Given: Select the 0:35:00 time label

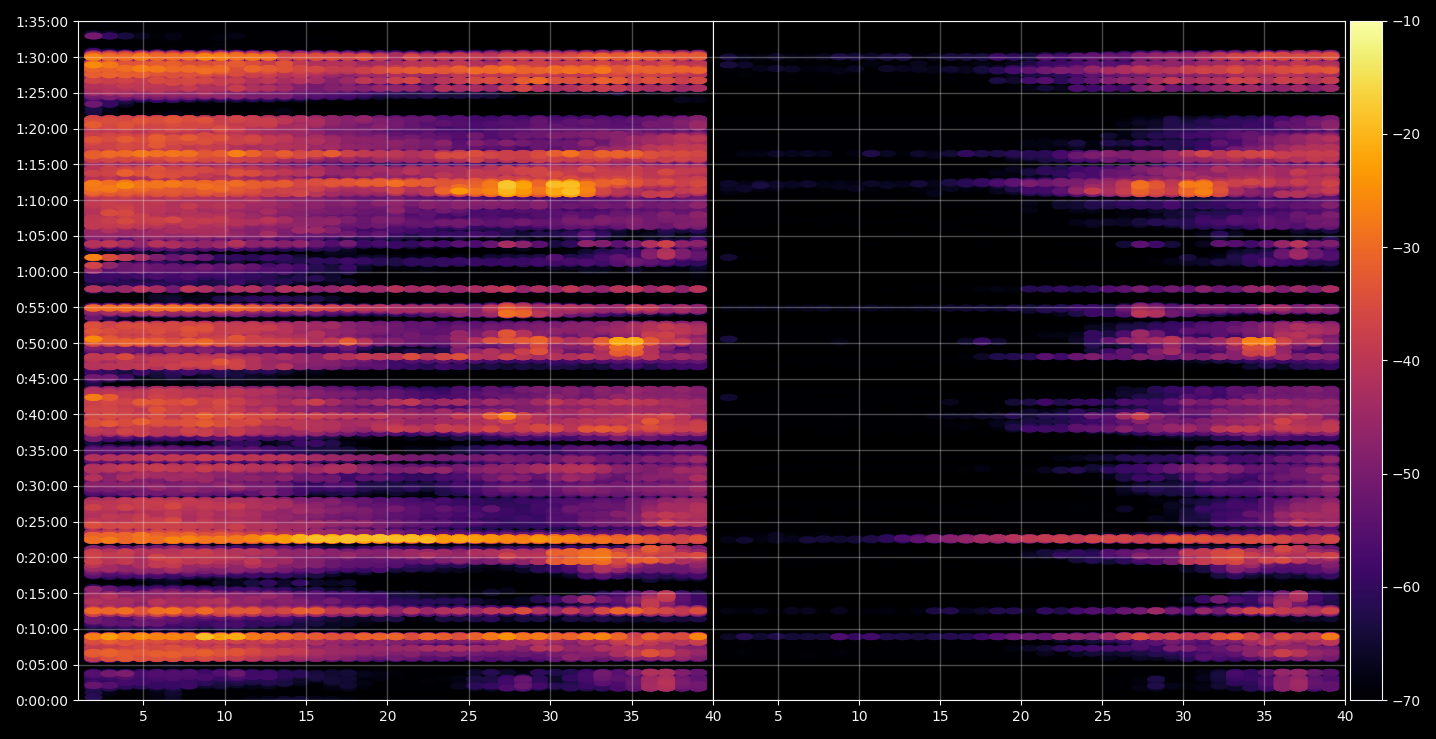Looking at the screenshot, I should point(42,451).
